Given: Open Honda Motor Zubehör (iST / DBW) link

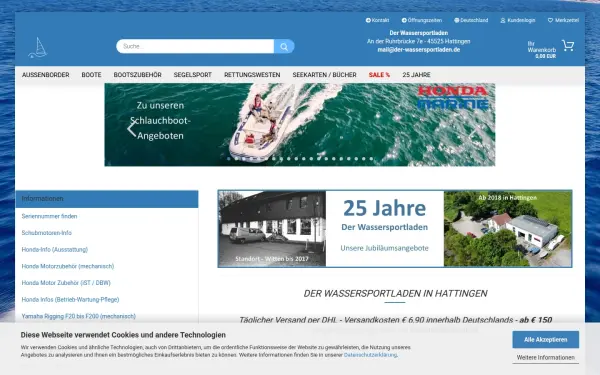Looking at the screenshot, I should 66,283.
